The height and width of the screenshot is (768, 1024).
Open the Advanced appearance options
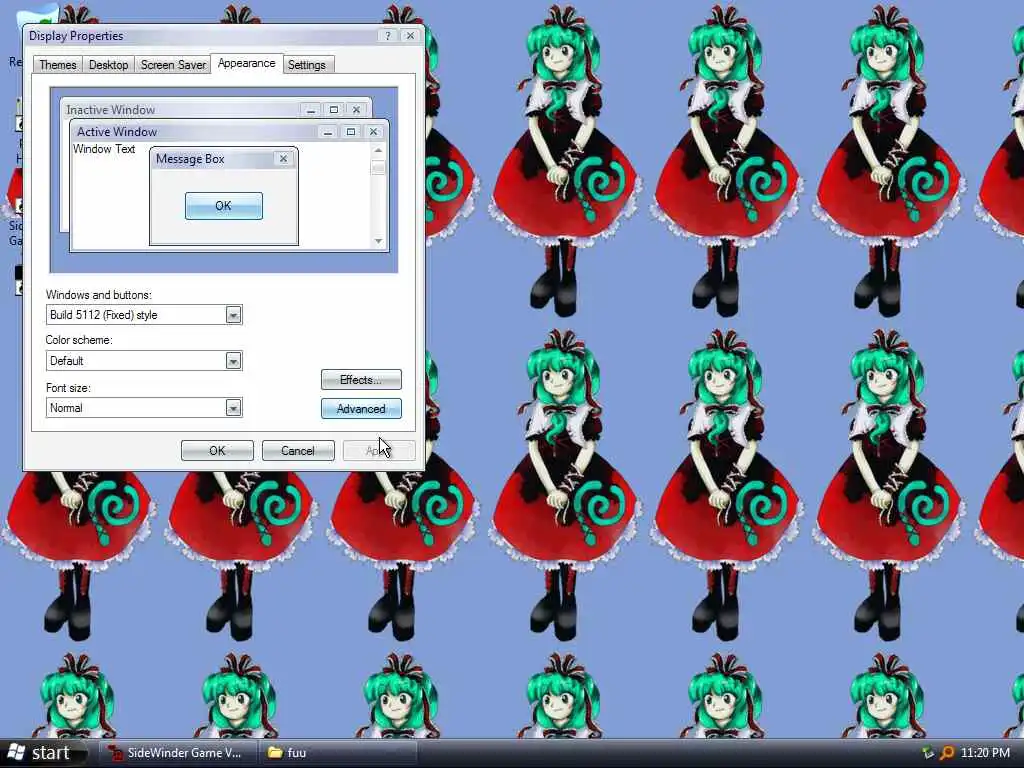[361, 409]
